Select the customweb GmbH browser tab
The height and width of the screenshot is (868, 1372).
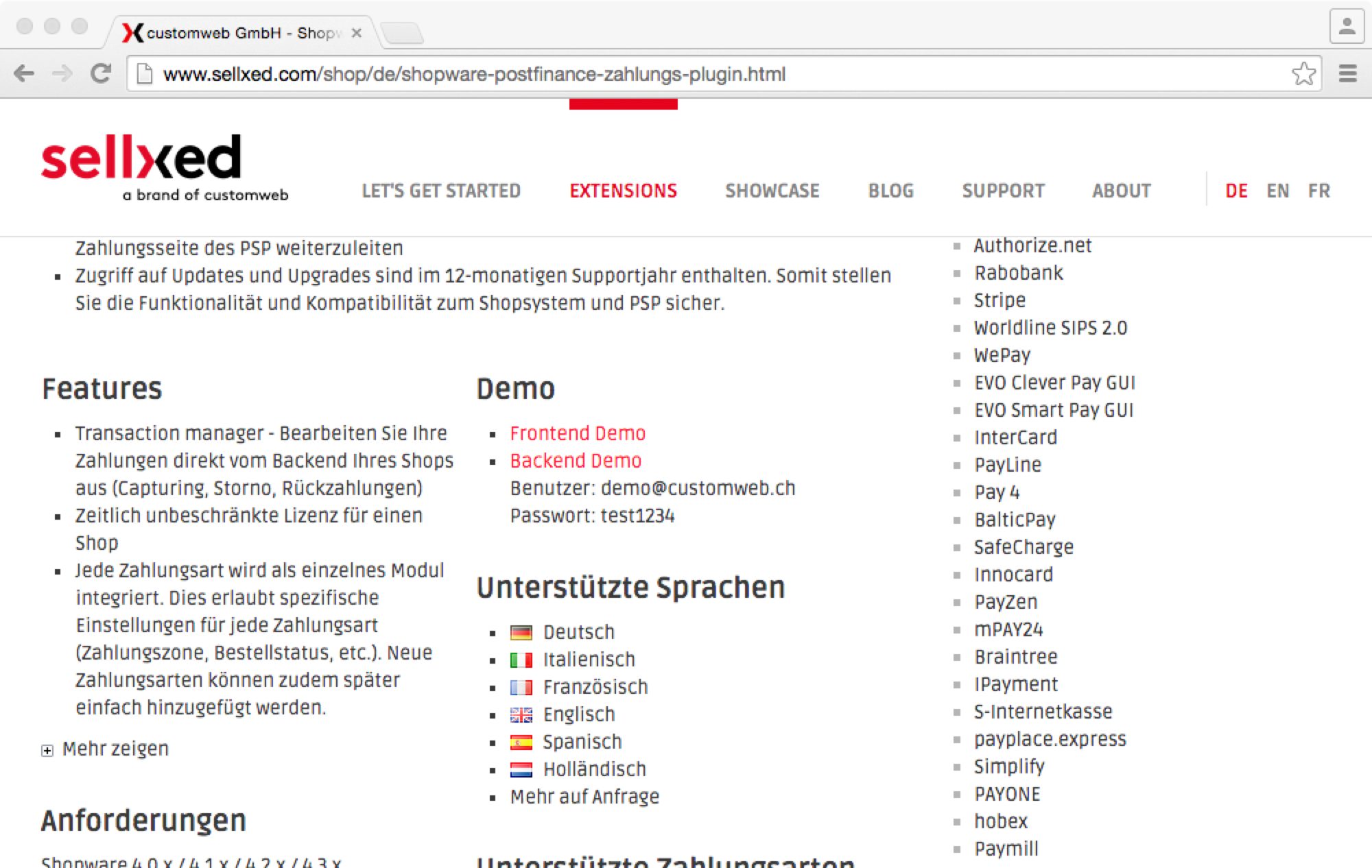point(240,32)
